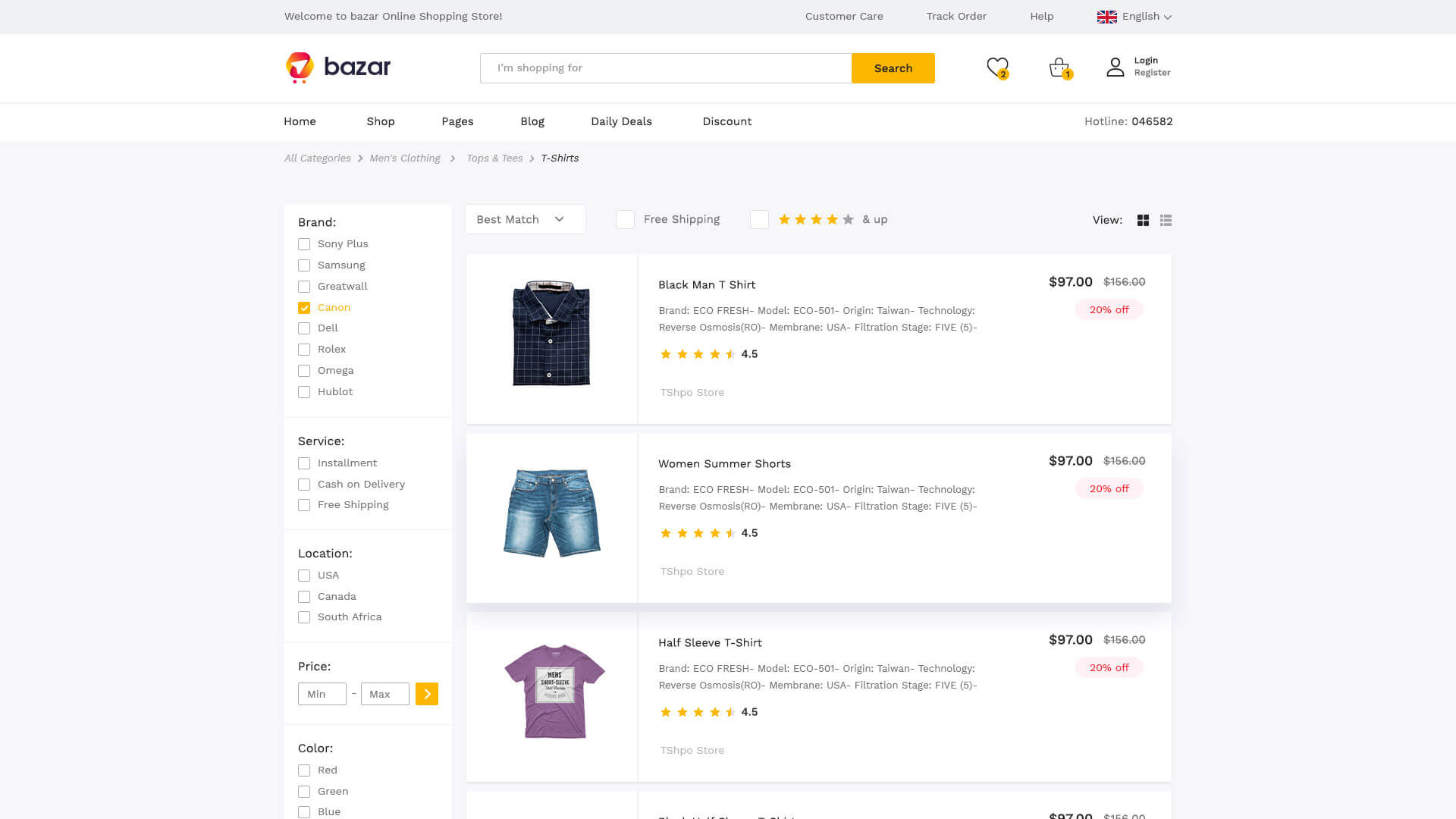This screenshot has height=819, width=1456.
Task: Open the Shop menu
Action: tap(381, 121)
